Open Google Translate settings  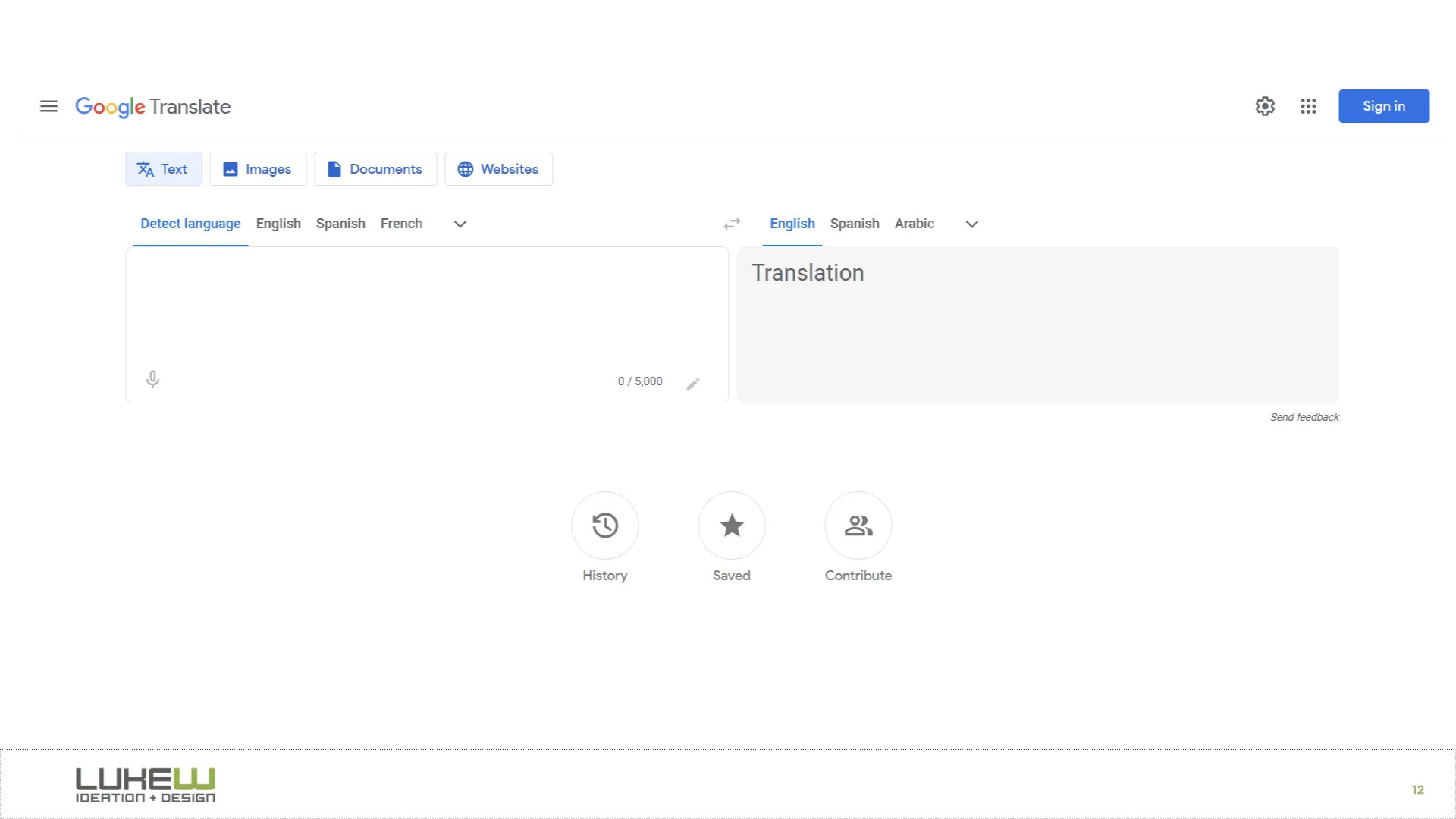[1264, 106]
